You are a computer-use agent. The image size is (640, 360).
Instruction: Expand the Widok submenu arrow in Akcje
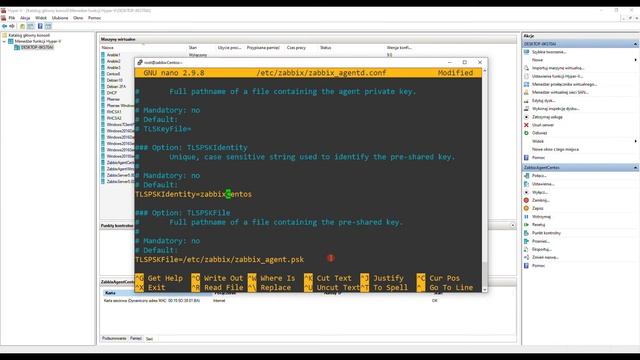[636, 141]
